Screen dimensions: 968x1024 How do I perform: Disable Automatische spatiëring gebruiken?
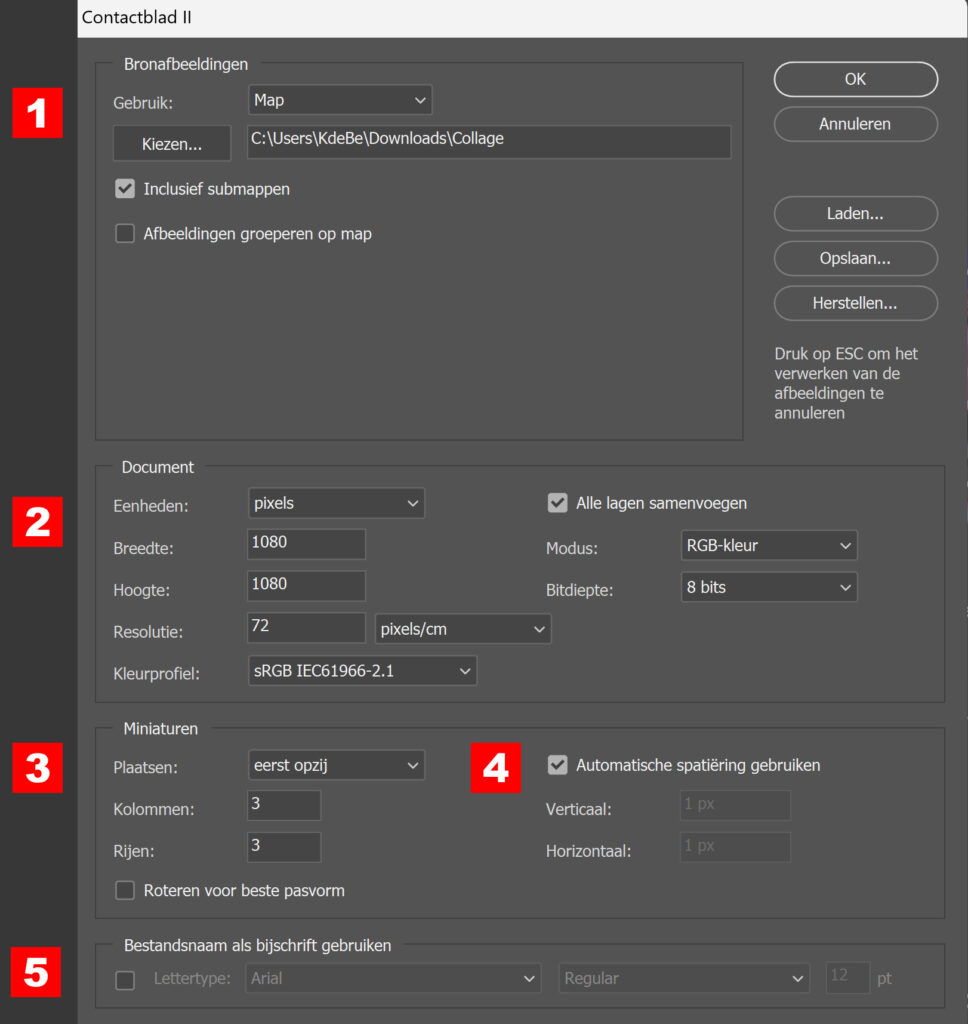pos(558,765)
